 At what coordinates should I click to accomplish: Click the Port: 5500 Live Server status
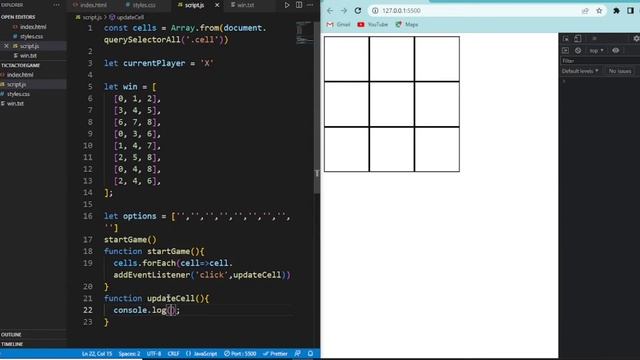(240, 354)
